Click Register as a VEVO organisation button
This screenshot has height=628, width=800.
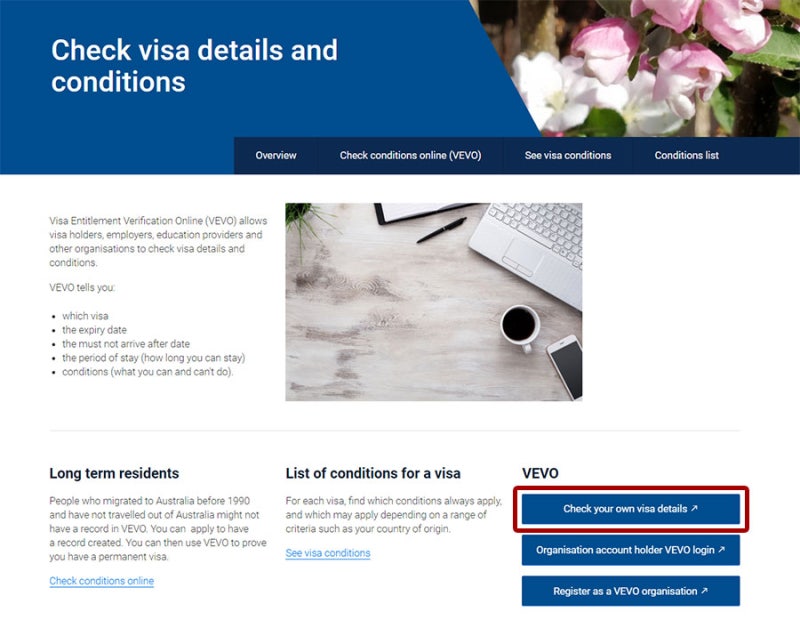tap(631, 591)
